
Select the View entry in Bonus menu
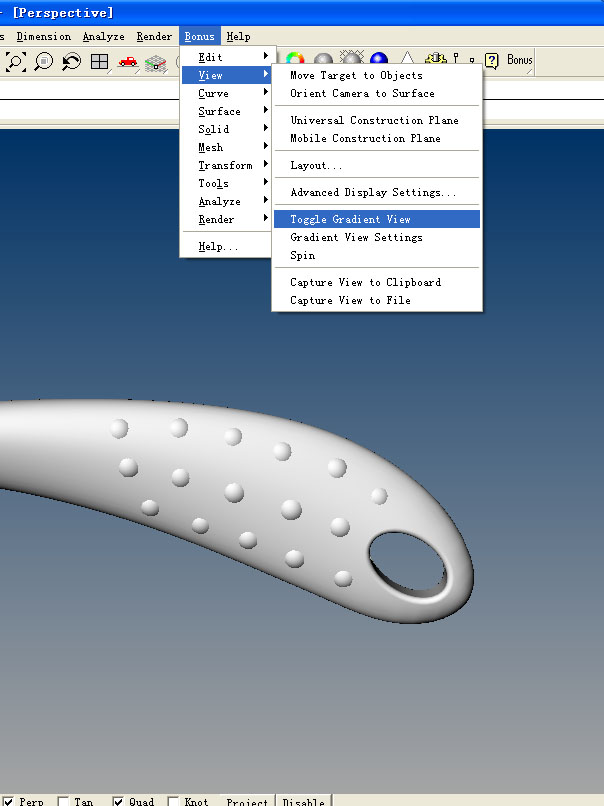point(226,75)
